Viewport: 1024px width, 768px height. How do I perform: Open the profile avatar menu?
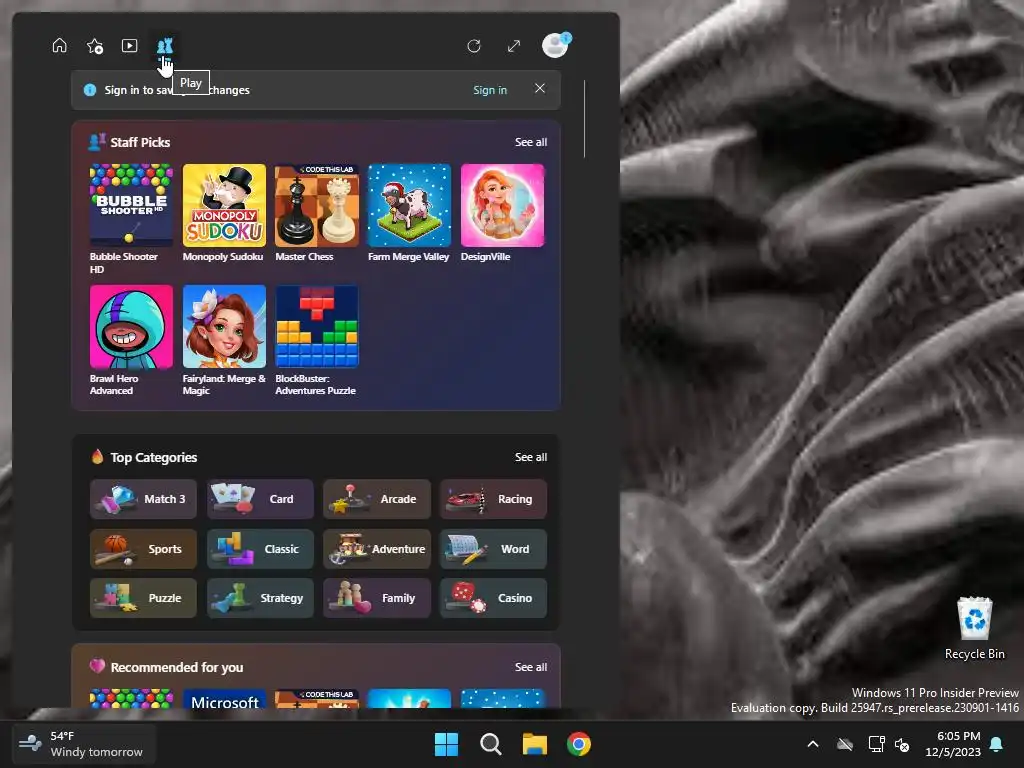tap(556, 45)
